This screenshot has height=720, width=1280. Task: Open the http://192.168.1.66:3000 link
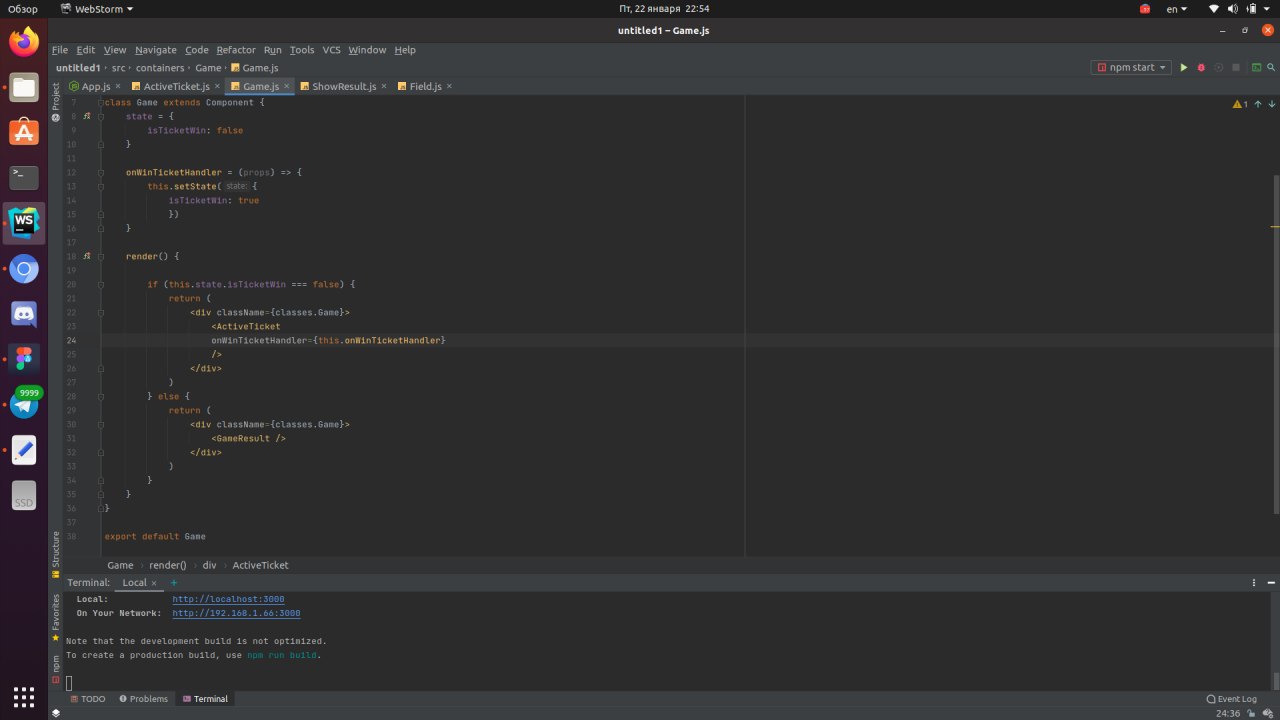point(236,613)
